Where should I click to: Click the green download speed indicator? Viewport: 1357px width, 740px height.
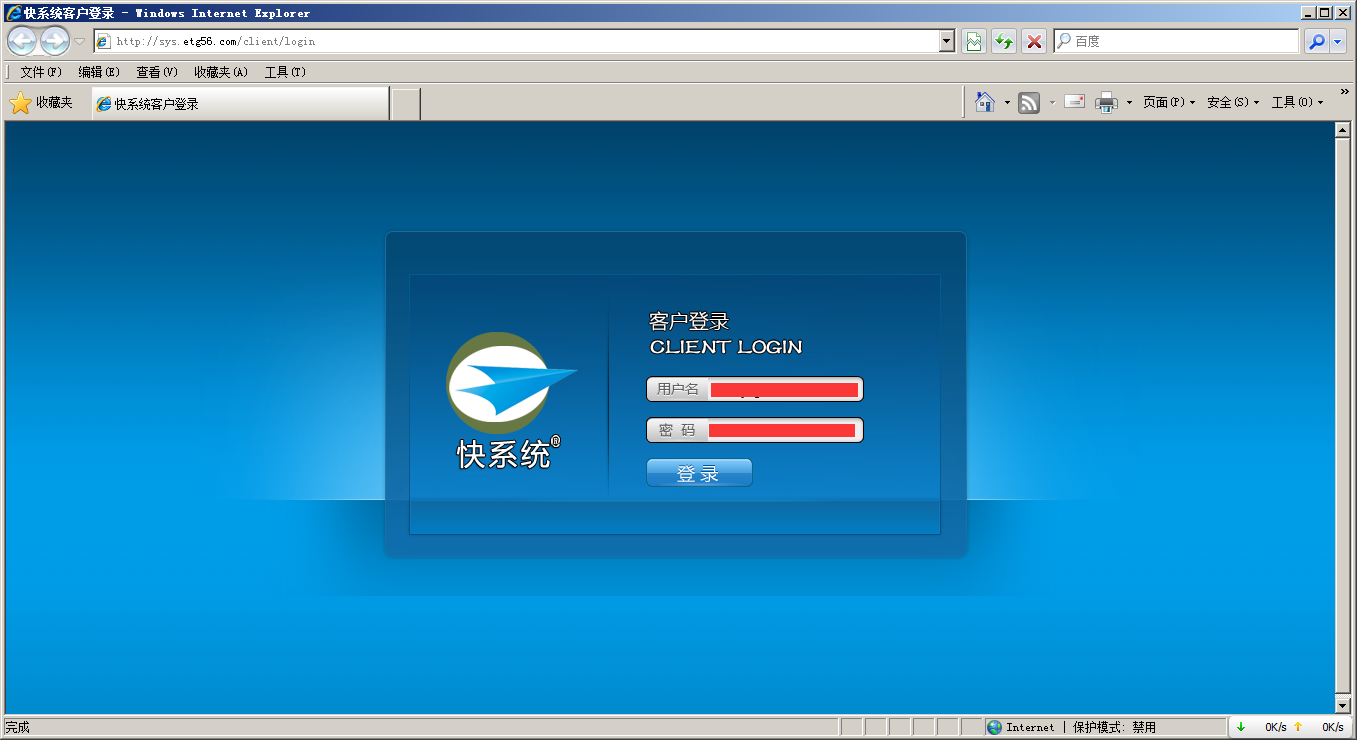click(x=1242, y=727)
